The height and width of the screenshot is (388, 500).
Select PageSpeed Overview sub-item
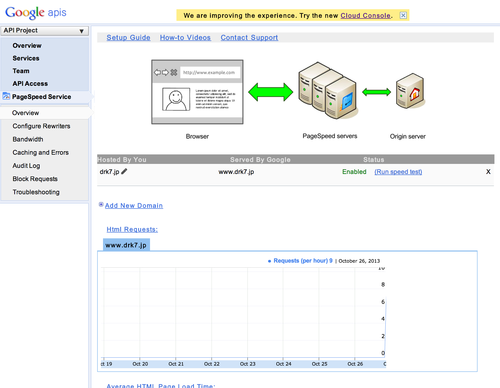point(25,113)
